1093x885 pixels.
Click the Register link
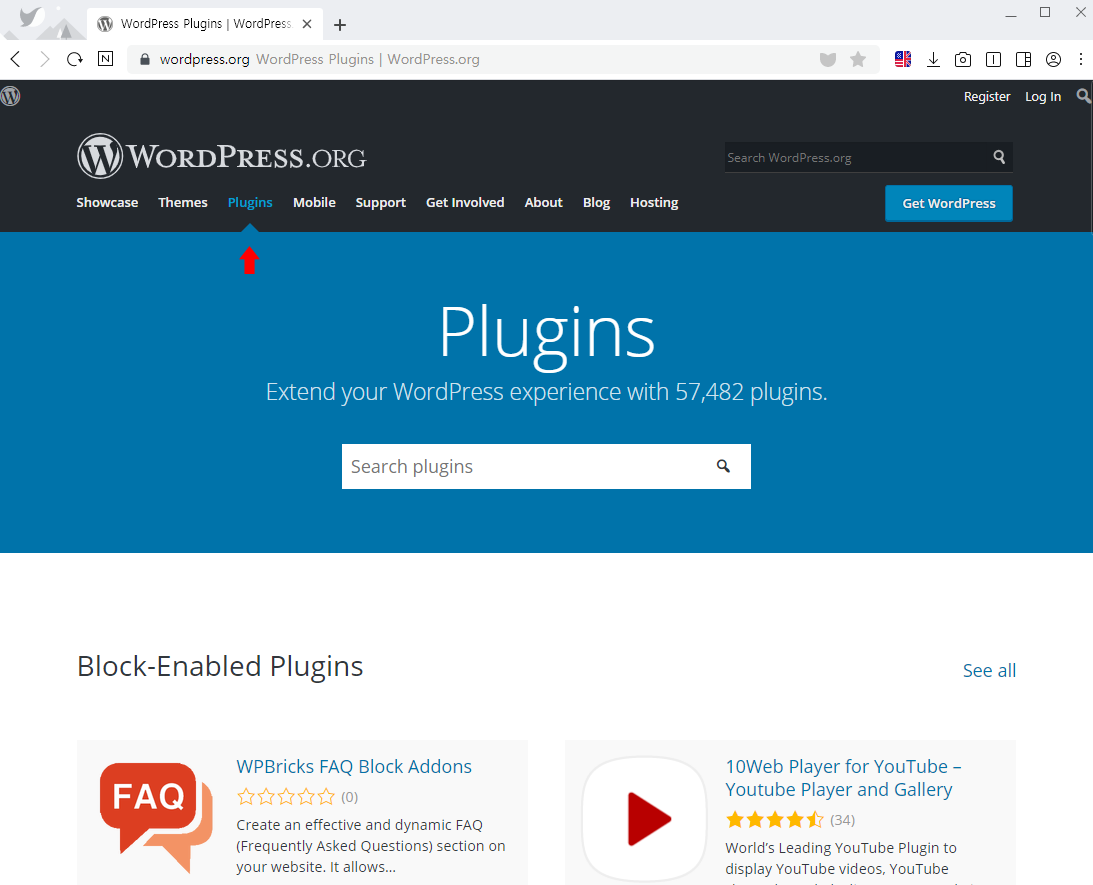(x=987, y=97)
